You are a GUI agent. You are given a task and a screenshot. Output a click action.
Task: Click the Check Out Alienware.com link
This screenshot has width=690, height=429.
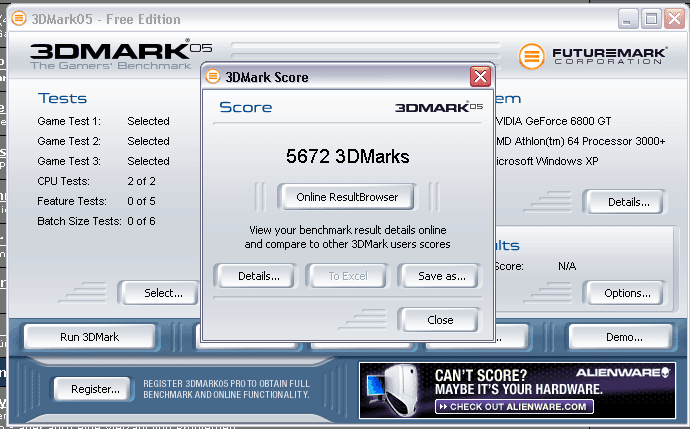tap(514, 407)
